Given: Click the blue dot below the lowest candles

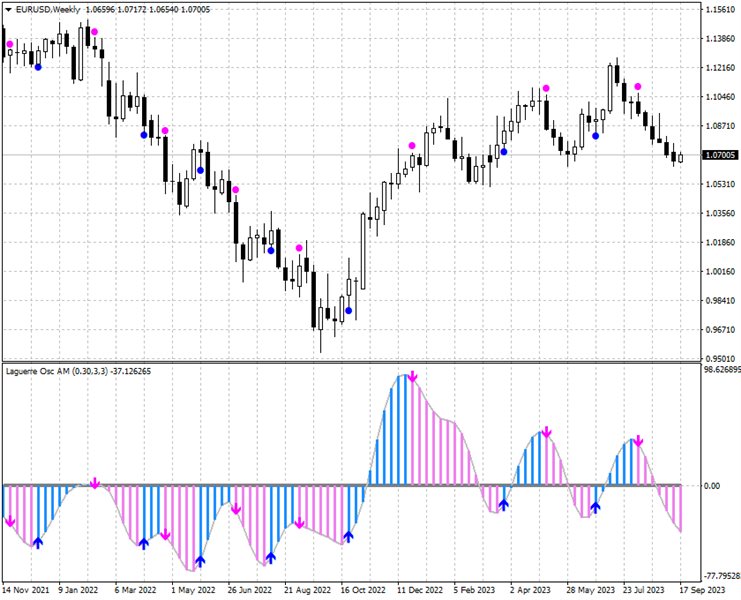Looking at the screenshot, I should [349, 311].
